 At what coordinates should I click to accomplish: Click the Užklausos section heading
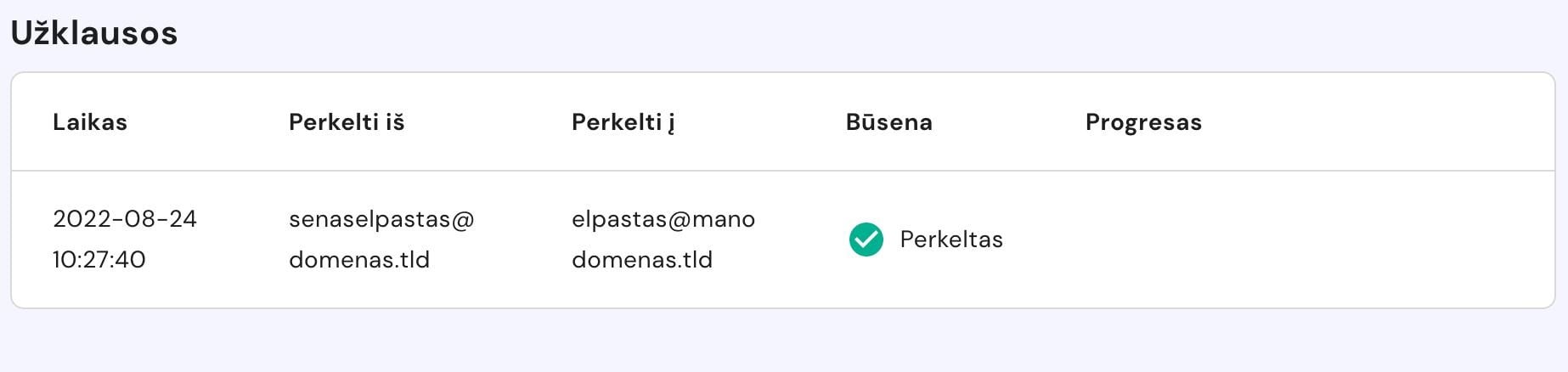[94, 33]
